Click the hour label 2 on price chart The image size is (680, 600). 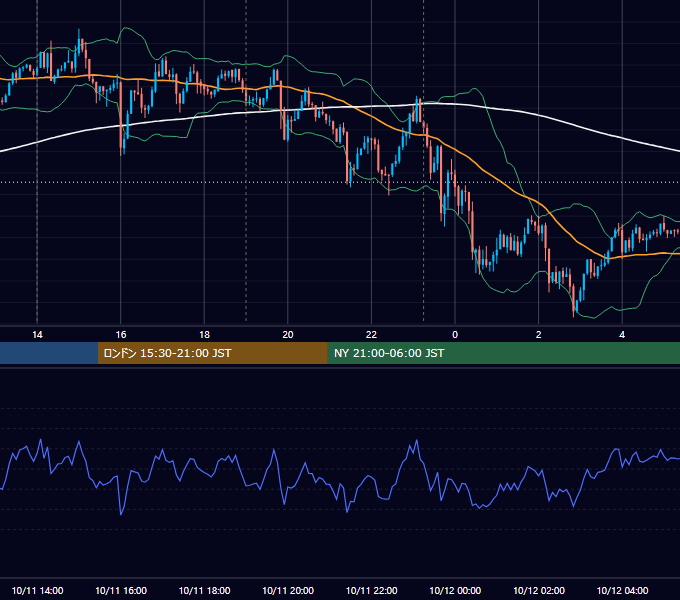point(539,335)
